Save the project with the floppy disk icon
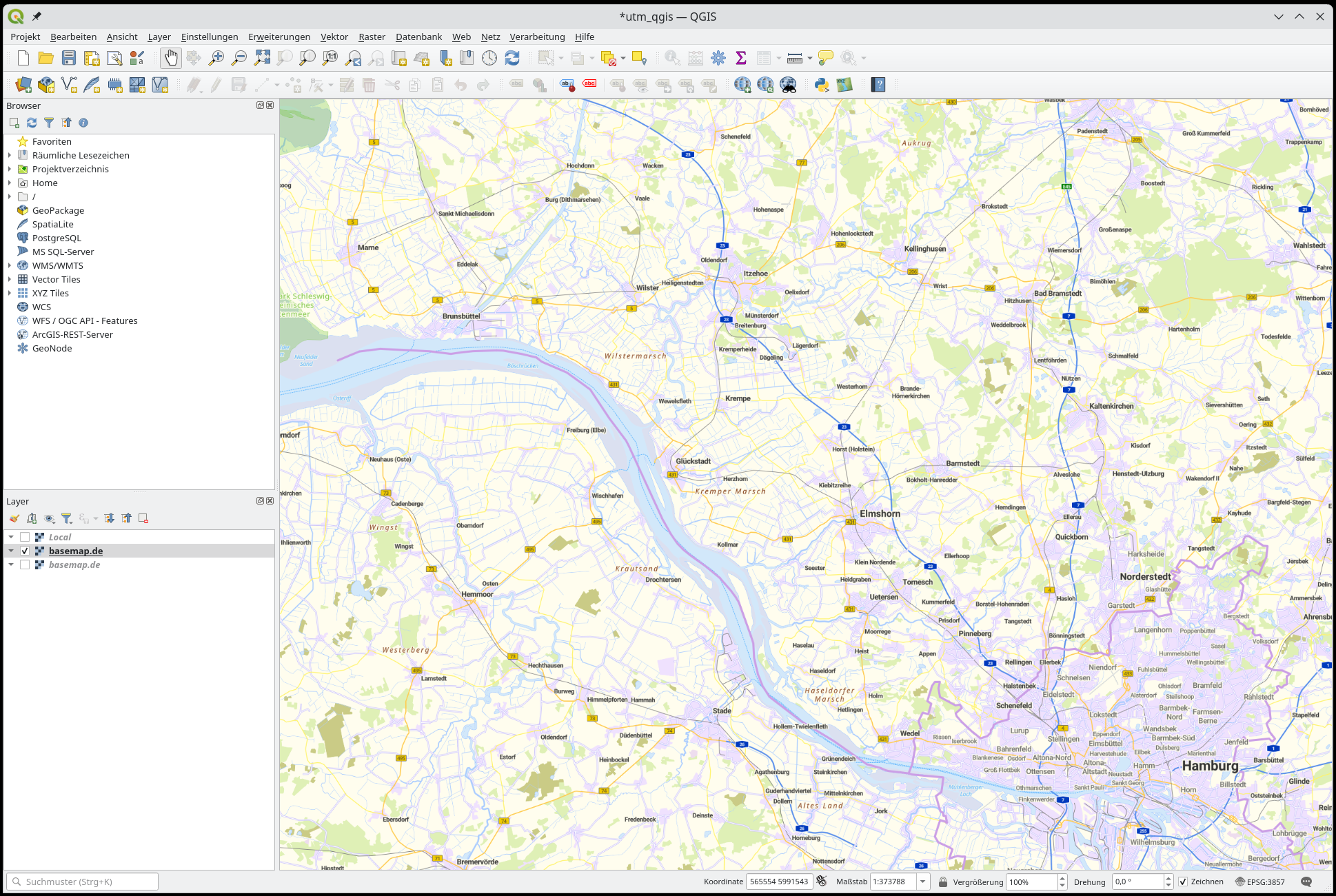The image size is (1336, 896). point(69,58)
